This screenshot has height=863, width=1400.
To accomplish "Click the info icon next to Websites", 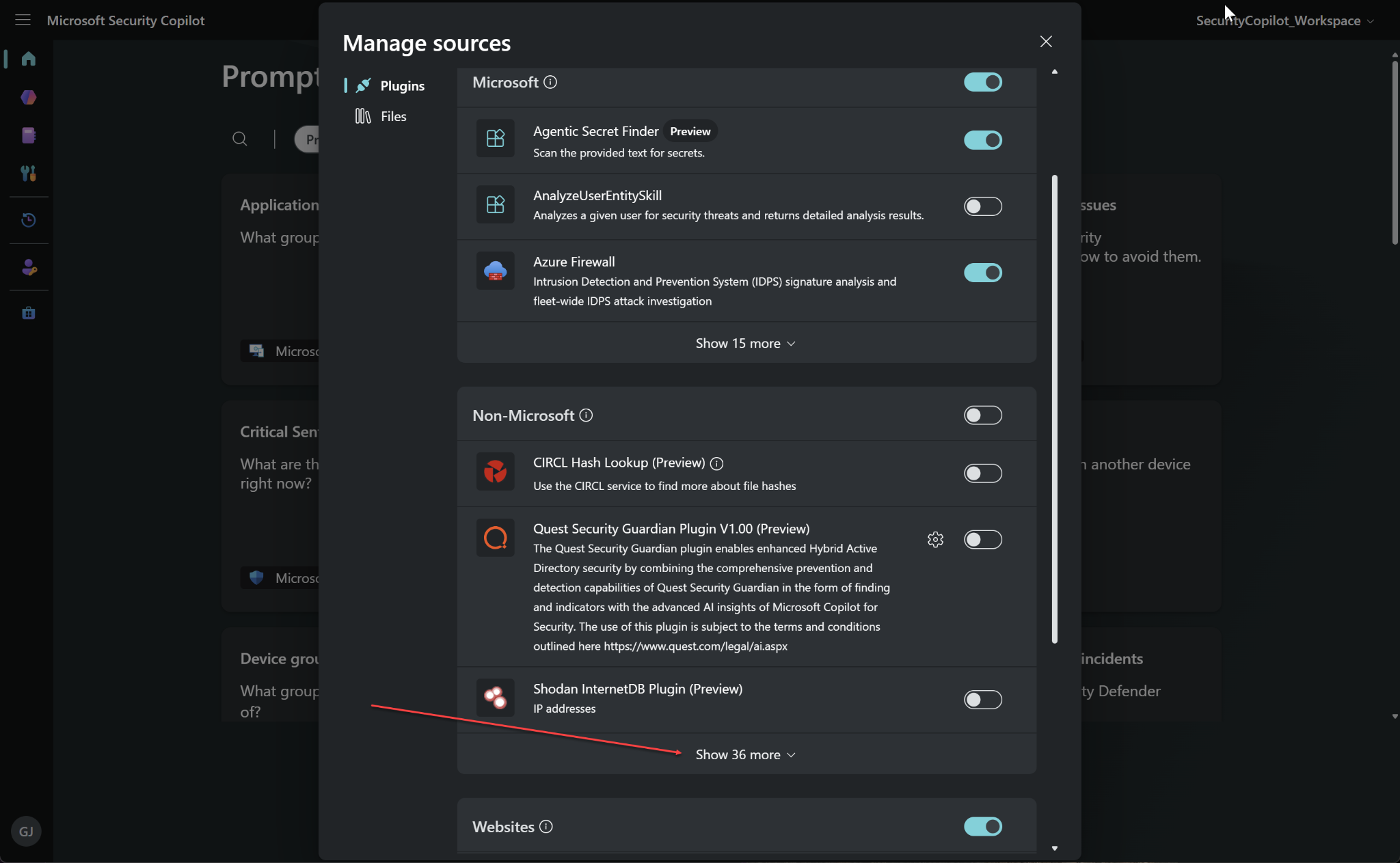I will click(x=546, y=826).
